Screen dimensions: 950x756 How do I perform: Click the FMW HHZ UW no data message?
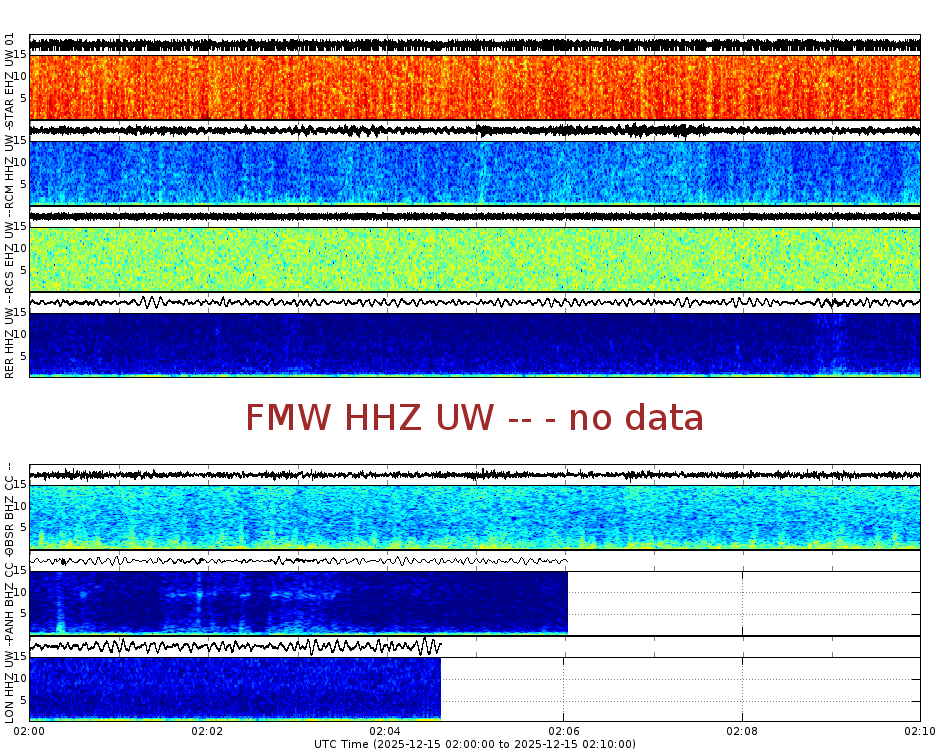coord(475,418)
